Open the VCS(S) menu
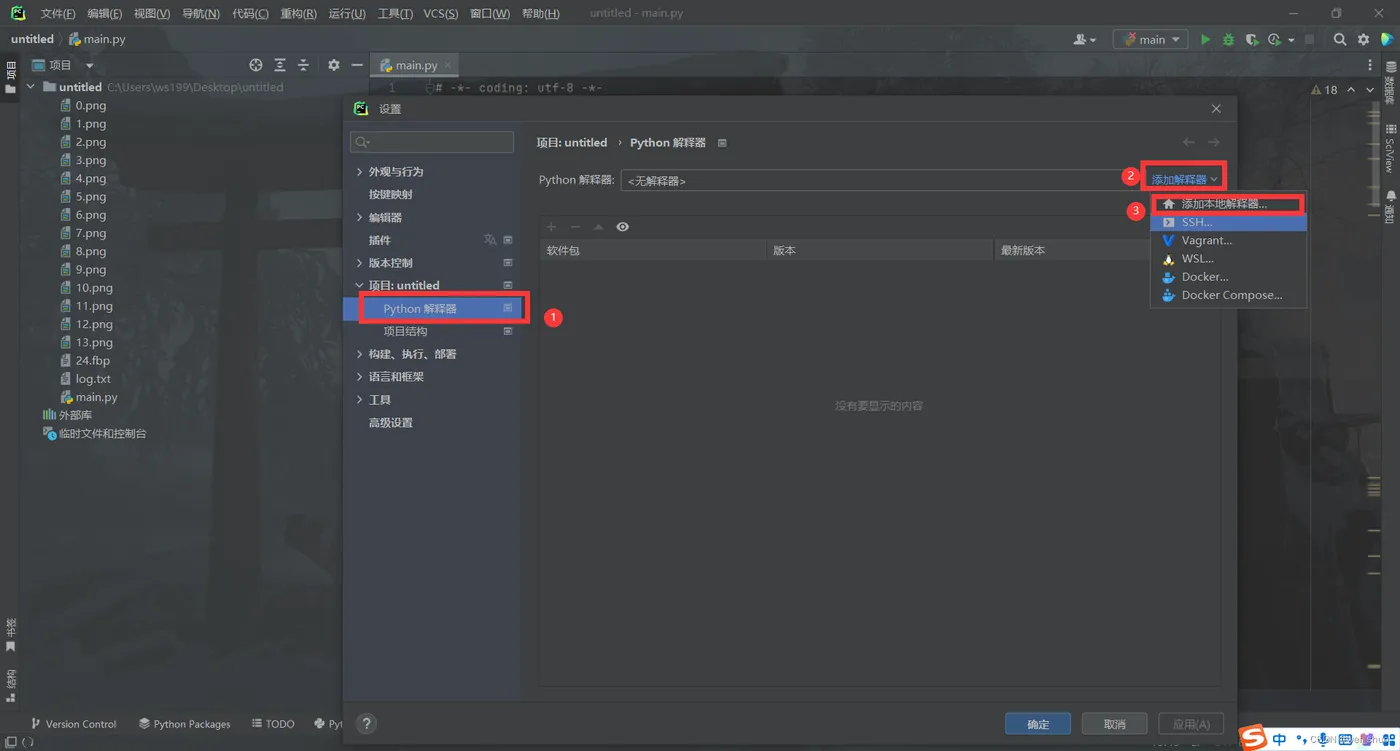The width and height of the screenshot is (1400, 751). click(441, 14)
